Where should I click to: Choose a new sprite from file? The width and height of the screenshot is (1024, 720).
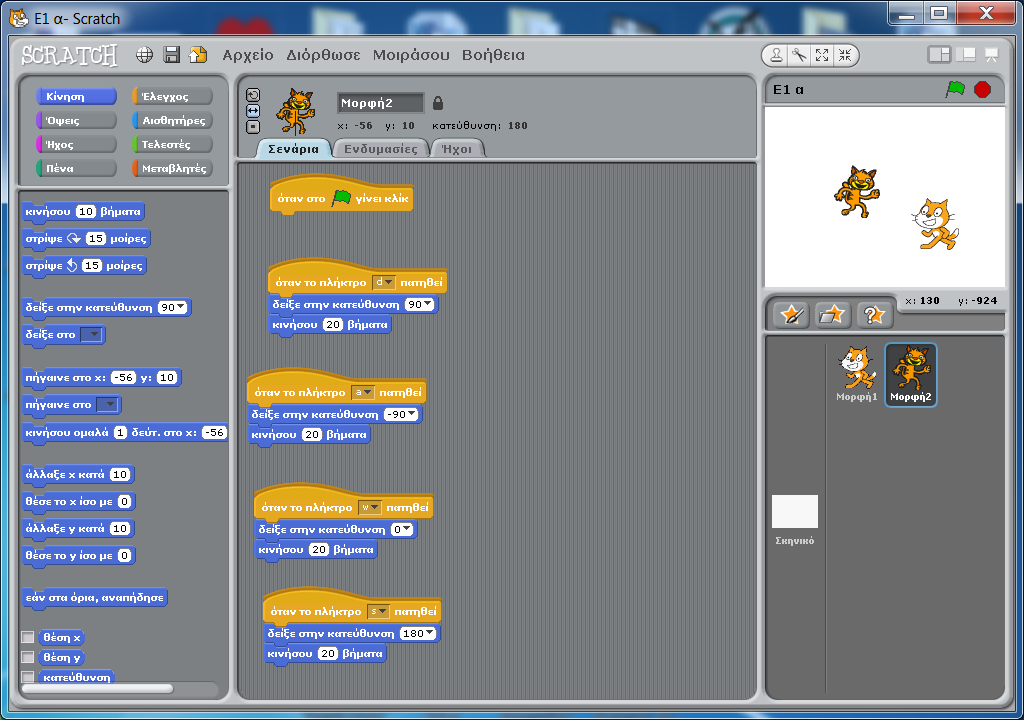point(832,315)
